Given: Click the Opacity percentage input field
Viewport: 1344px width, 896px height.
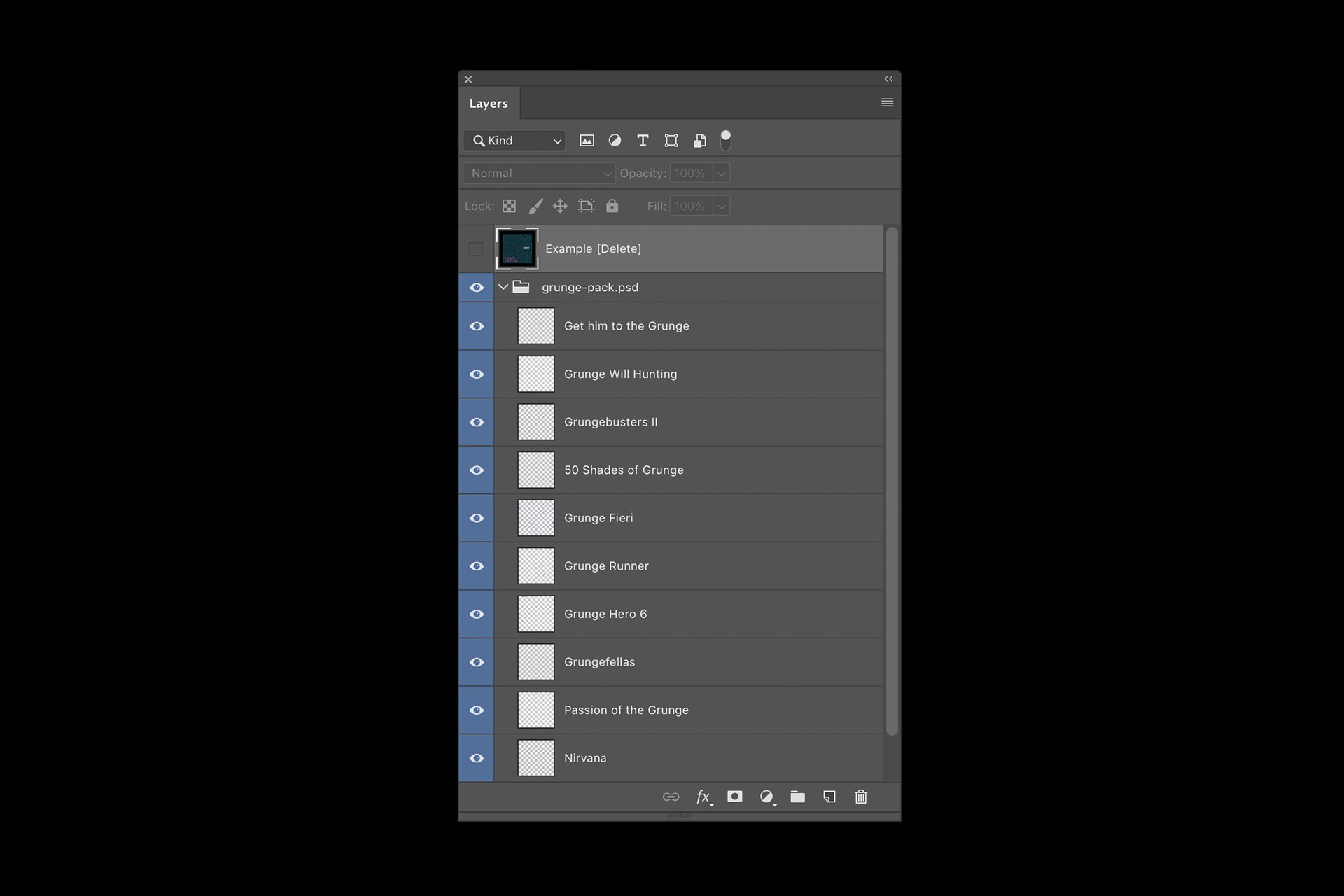Looking at the screenshot, I should pos(690,173).
